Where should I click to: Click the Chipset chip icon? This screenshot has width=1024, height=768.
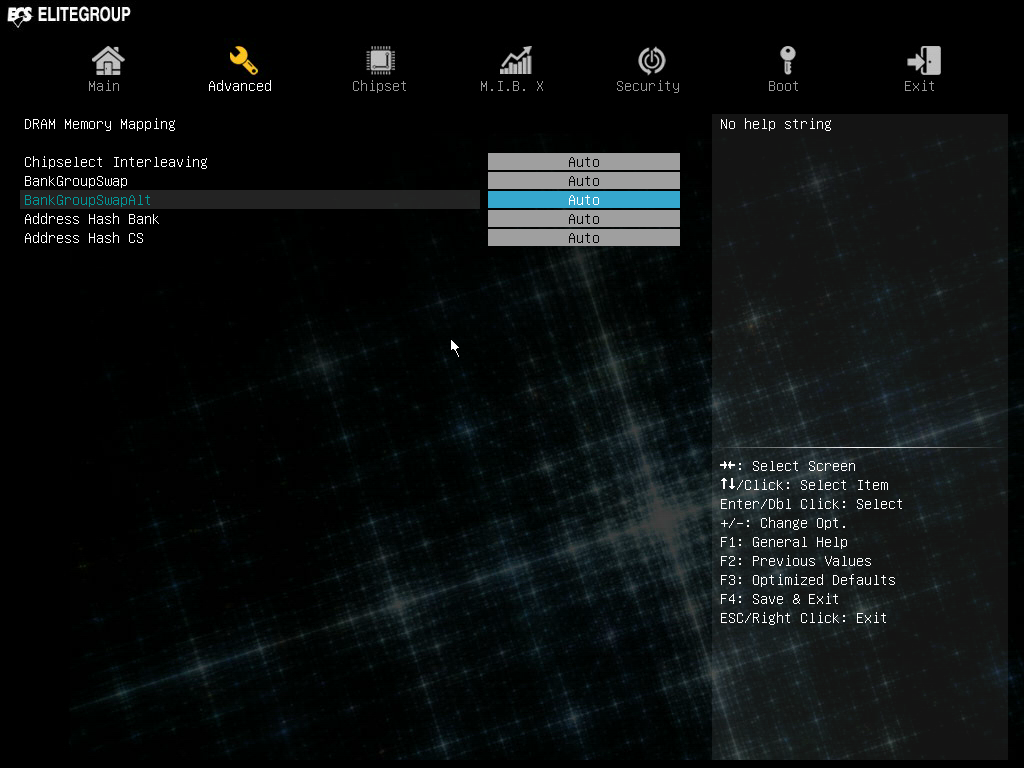coord(380,61)
